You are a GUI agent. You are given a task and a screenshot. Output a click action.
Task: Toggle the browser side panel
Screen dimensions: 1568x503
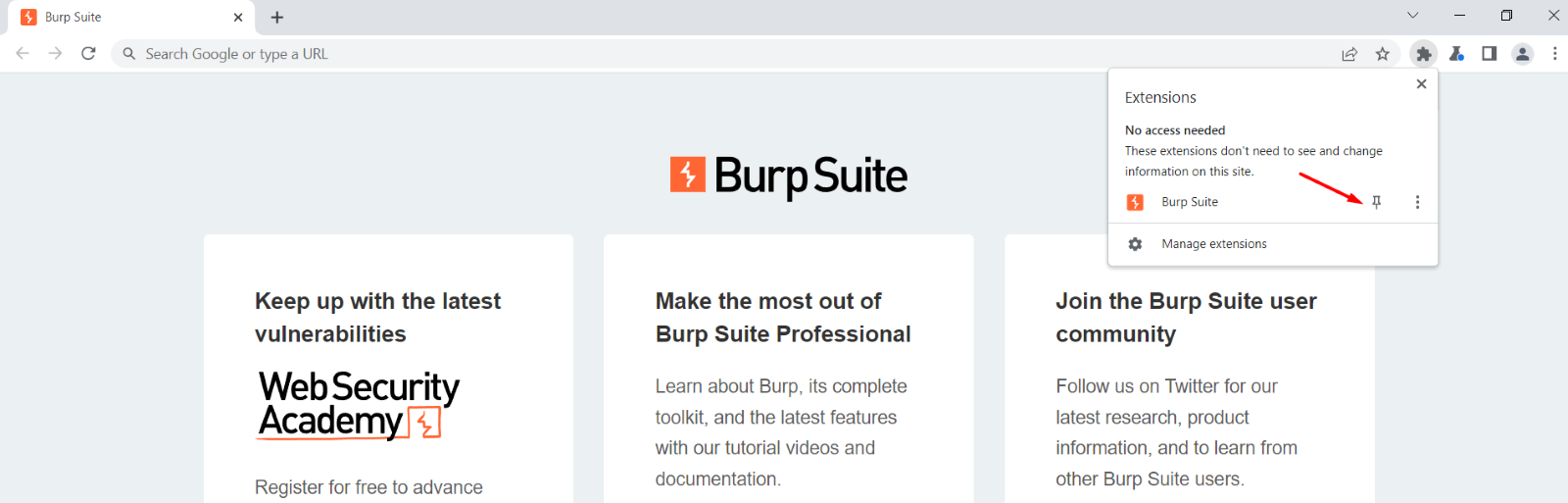1490,54
